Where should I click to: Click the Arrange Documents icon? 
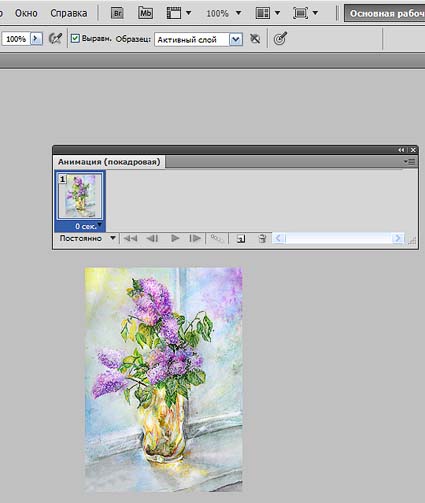(263, 13)
